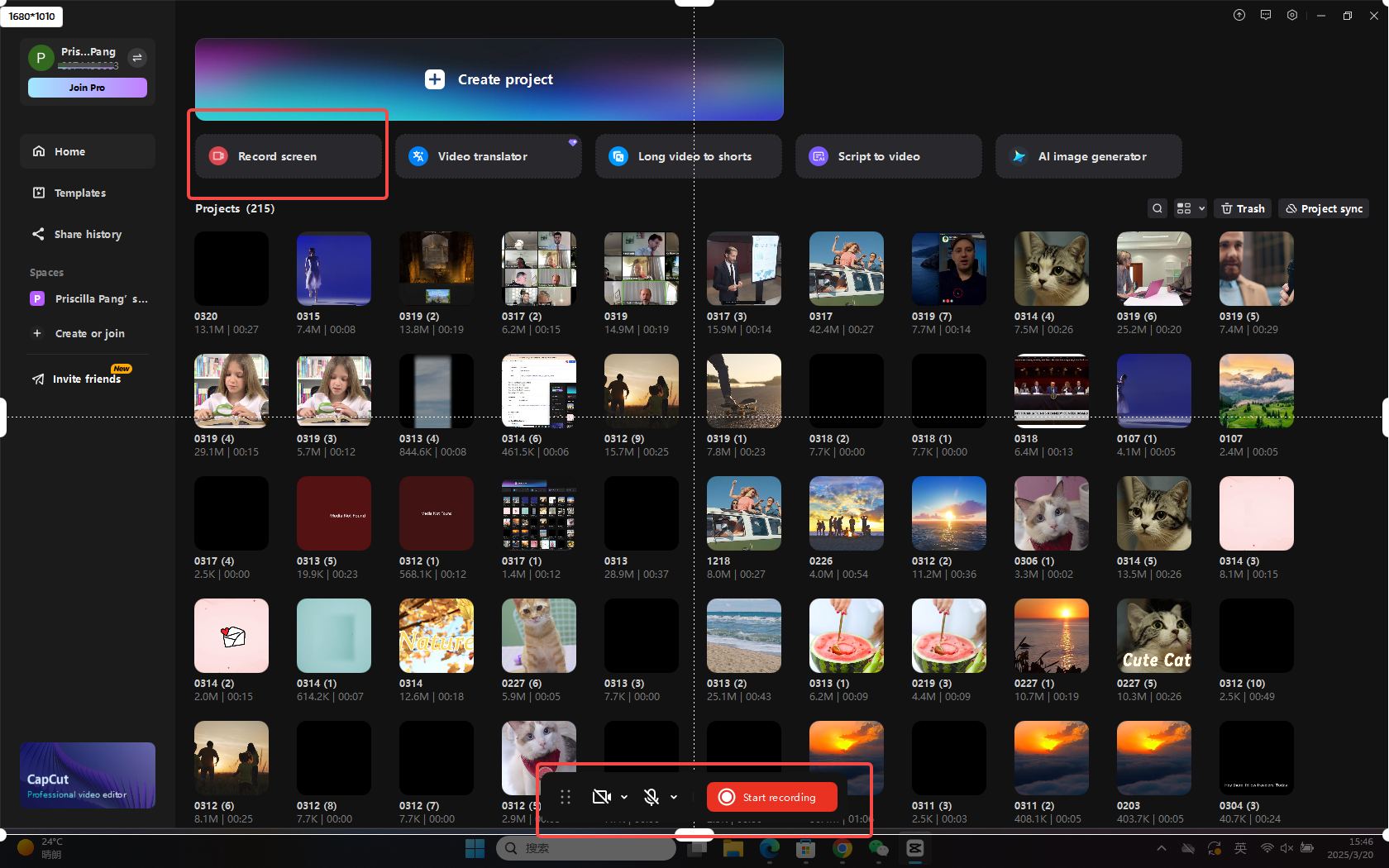1389x868 pixels.
Task: Expand the camera source dropdown arrow
Action: pyautogui.click(x=624, y=797)
